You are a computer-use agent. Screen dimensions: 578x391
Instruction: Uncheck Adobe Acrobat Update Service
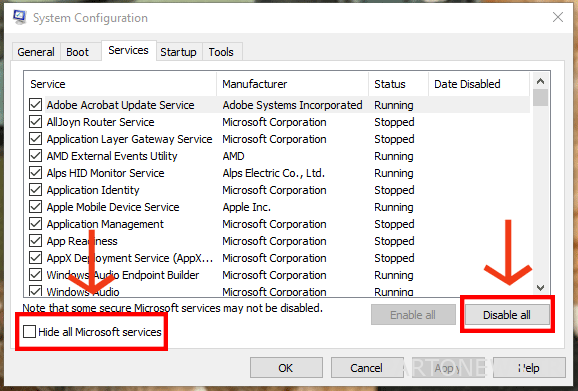coord(35,105)
